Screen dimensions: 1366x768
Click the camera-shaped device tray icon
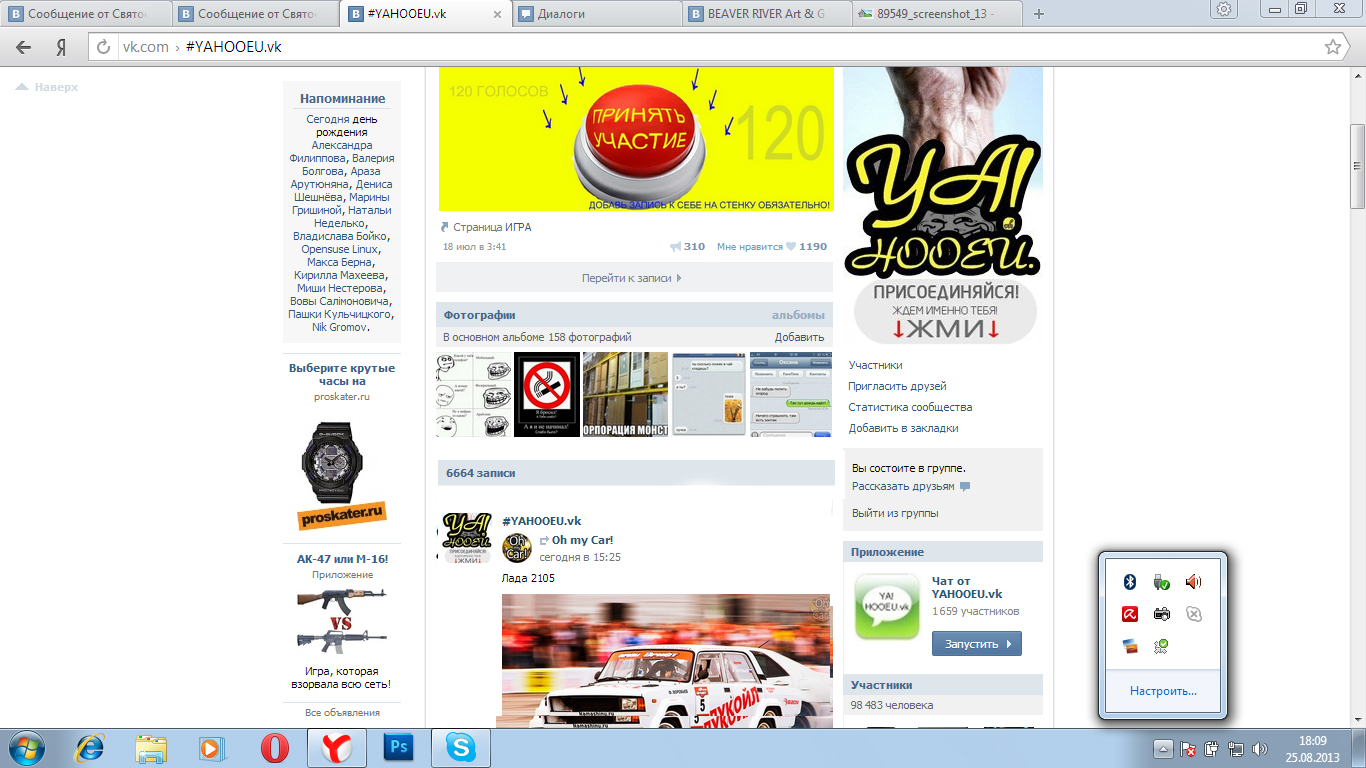pos(1161,614)
